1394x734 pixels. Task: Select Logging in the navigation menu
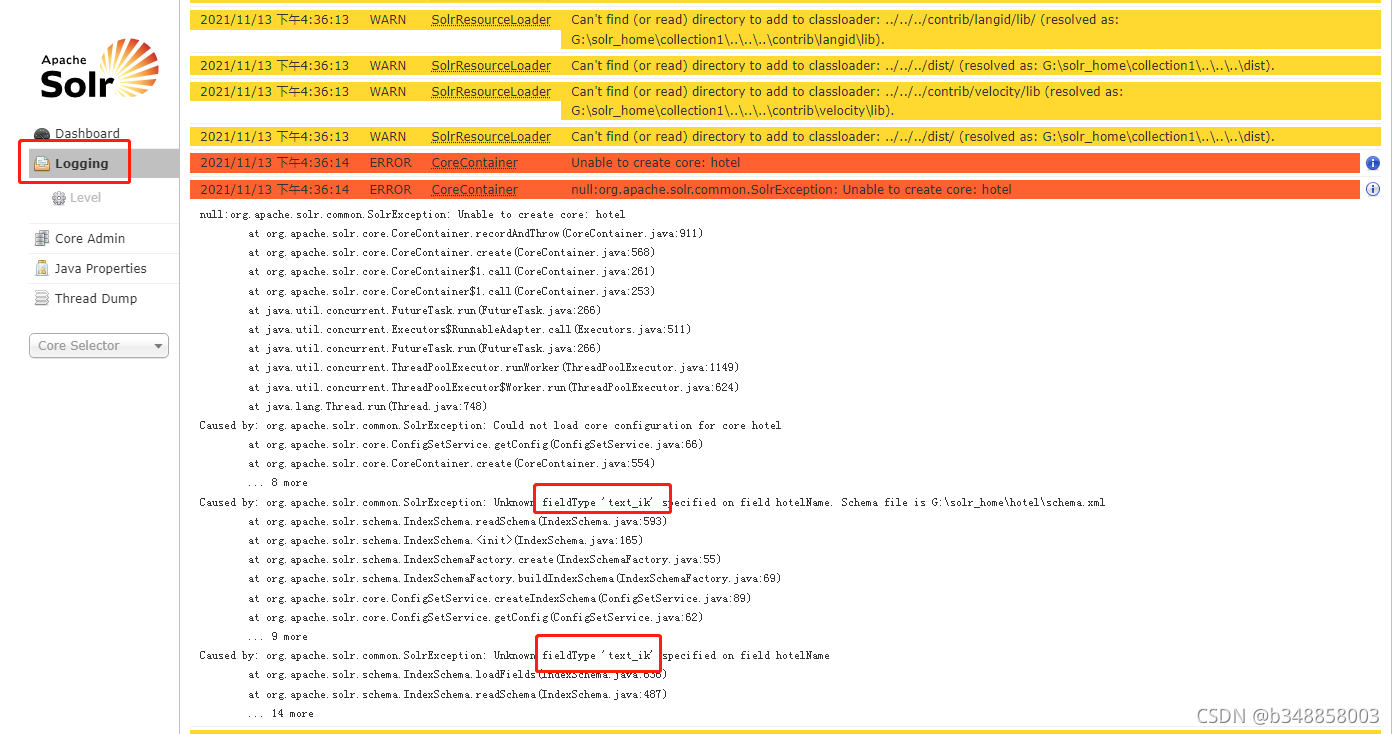(x=80, y=162)
